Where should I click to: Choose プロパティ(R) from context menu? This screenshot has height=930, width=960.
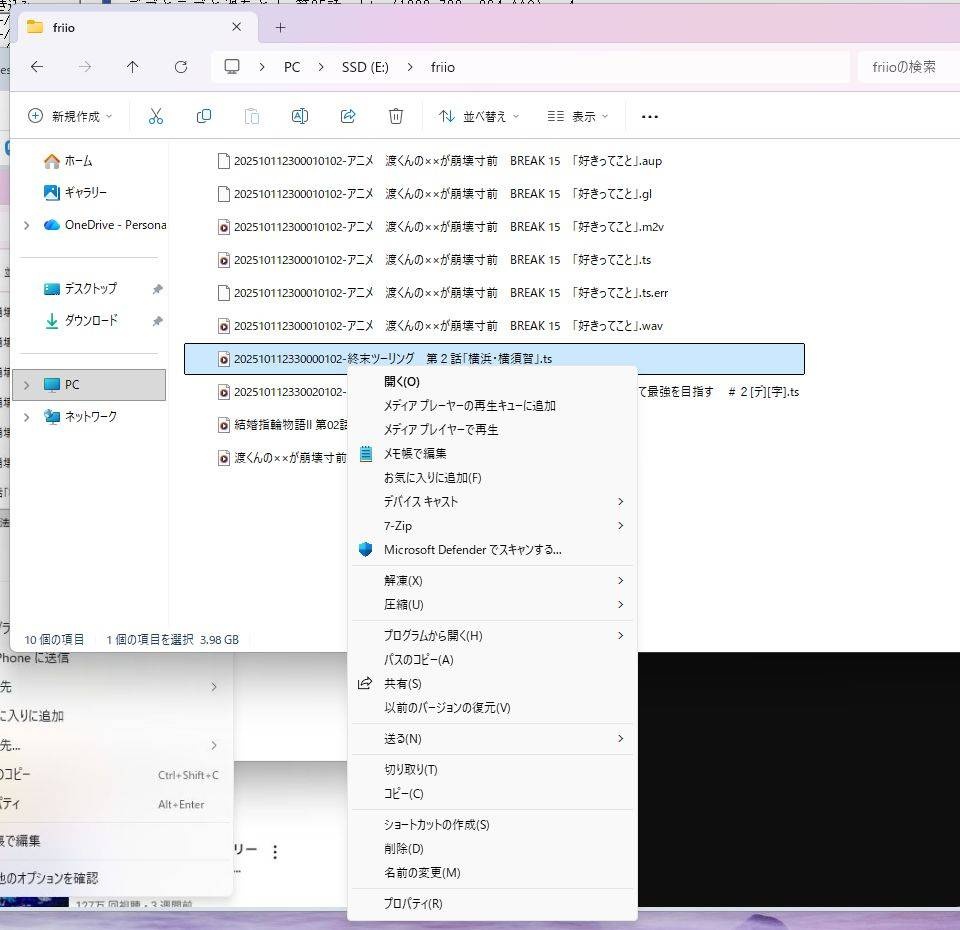[x=413, y=904]
